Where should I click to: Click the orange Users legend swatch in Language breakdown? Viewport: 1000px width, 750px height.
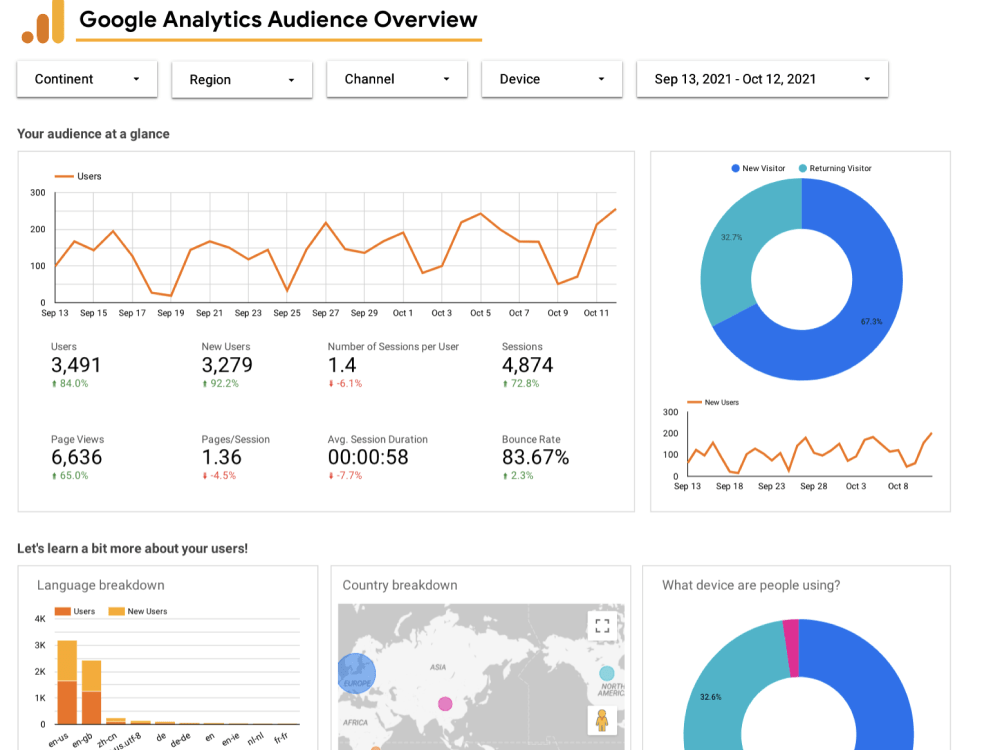[x=62, y=611]
